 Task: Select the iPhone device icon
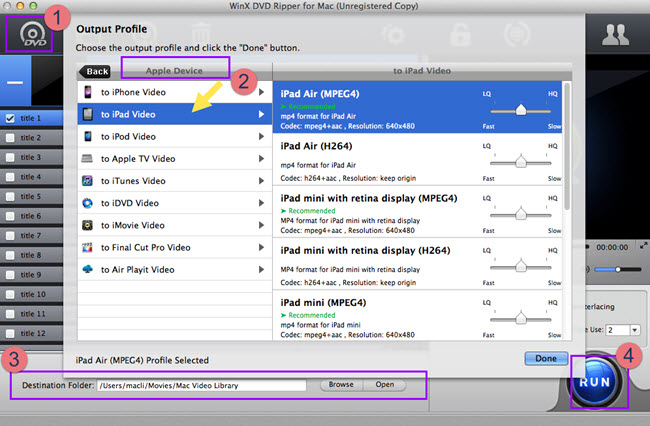87,92
